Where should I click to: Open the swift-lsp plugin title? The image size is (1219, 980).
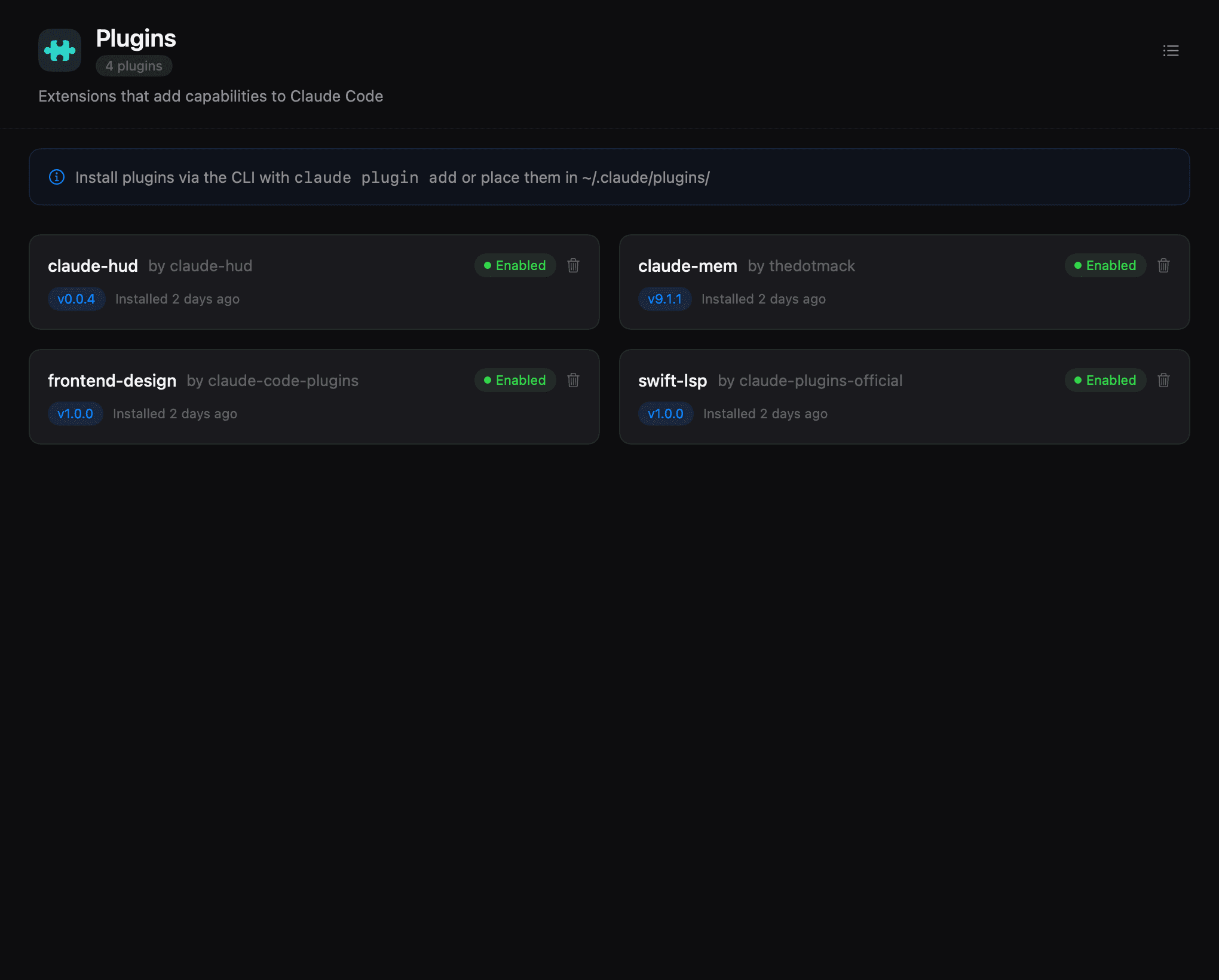pyautogui.click(x=672, y=381)
